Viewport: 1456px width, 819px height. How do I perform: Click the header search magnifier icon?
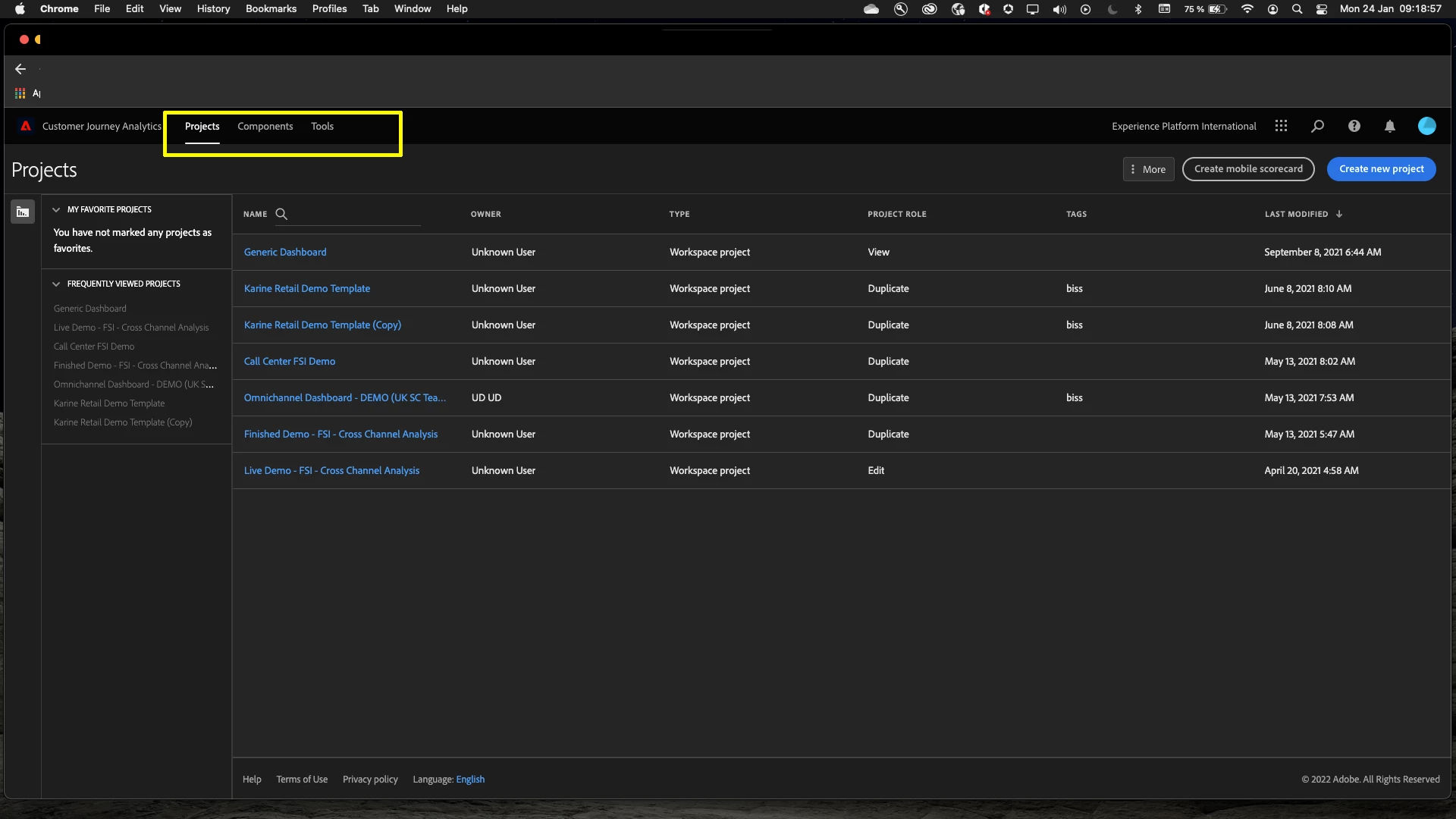pos(1317,126)
